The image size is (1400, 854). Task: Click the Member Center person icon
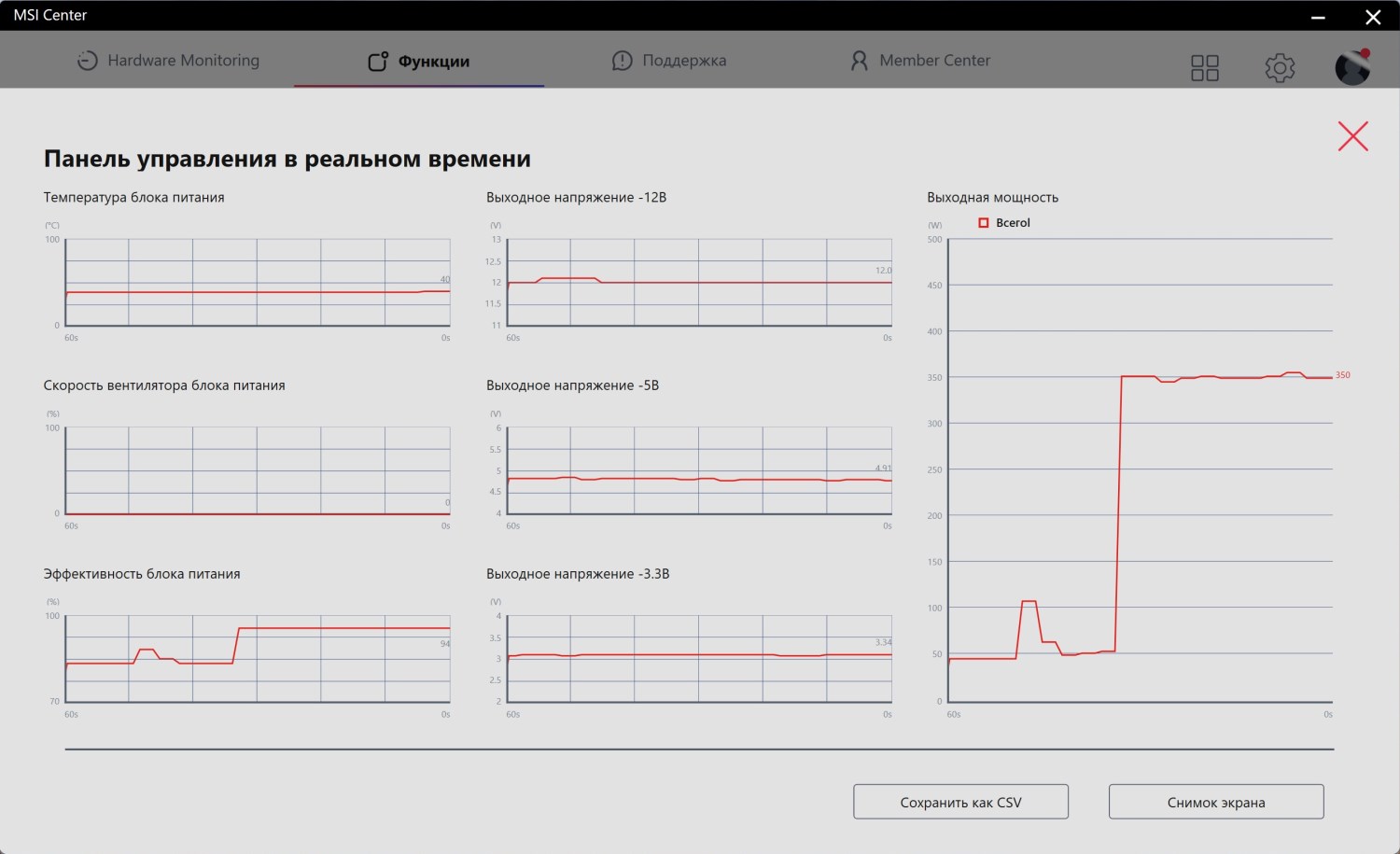pyautogui.click(x=859, y=61)
